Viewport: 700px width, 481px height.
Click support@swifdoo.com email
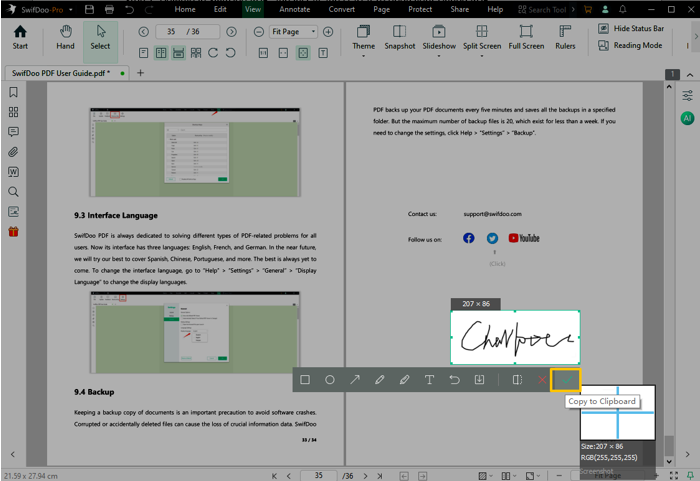tap(492, 214)
